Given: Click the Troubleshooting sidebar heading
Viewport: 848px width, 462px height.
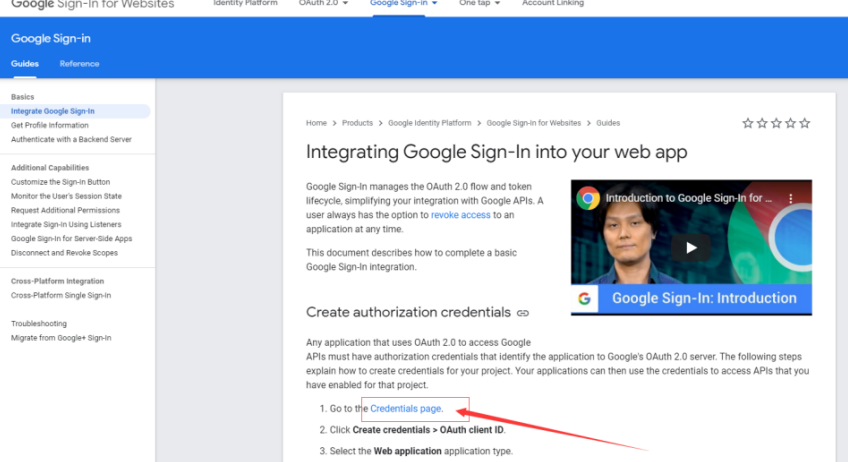Looking at the screenshot, I should click(39, 324).
